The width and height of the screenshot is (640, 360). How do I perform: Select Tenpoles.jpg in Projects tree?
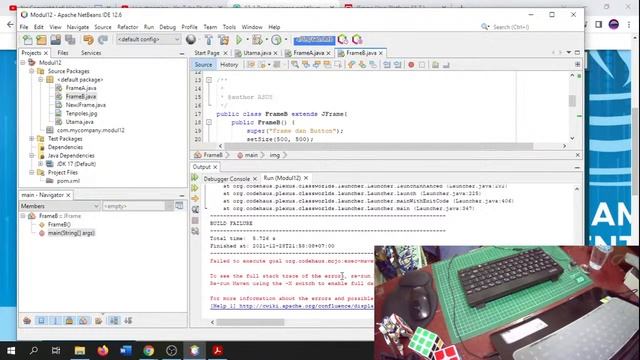coord(81,113)
